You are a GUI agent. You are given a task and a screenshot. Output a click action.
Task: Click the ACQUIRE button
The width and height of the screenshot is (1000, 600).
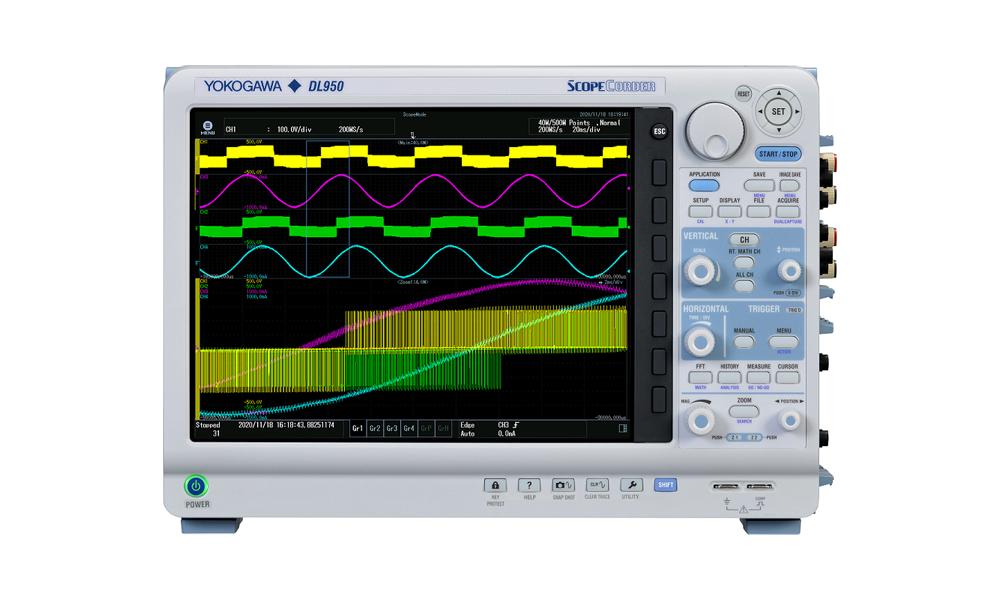(x=788, y=212)
